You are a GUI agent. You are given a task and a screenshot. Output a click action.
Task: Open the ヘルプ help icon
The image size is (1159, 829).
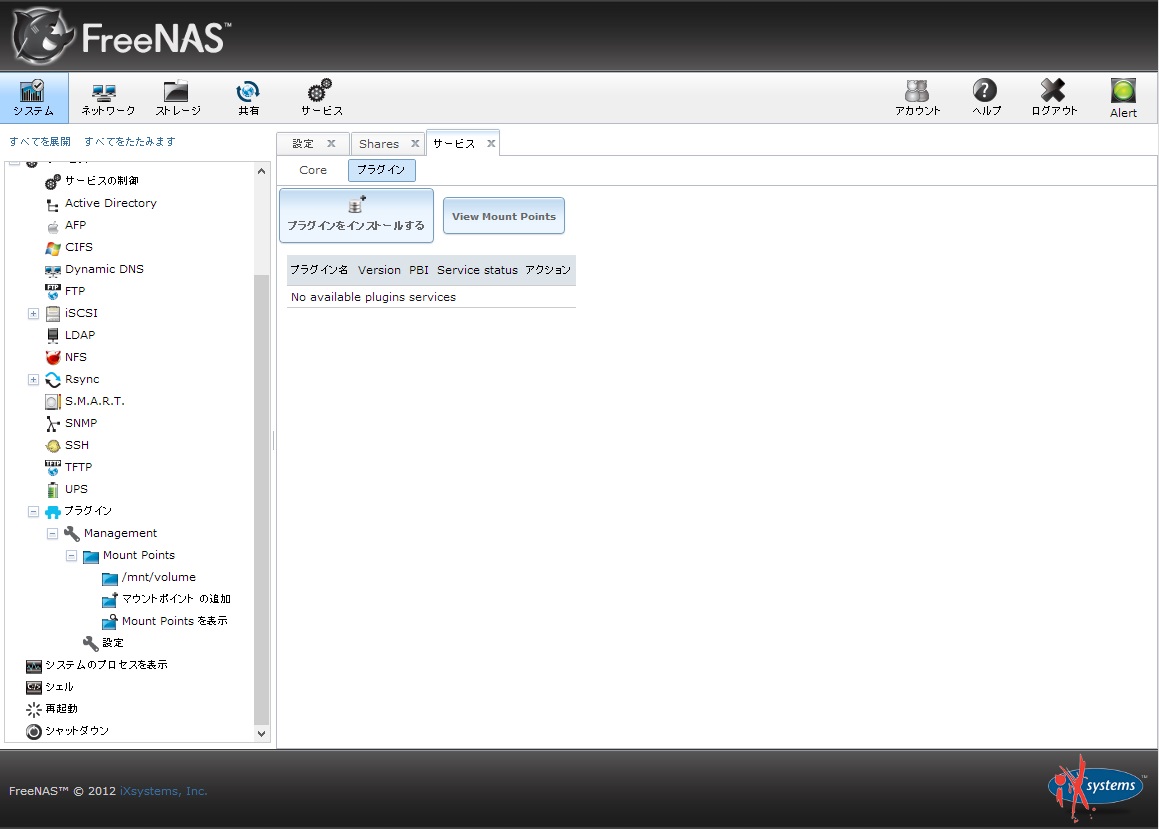pos(985,98)
